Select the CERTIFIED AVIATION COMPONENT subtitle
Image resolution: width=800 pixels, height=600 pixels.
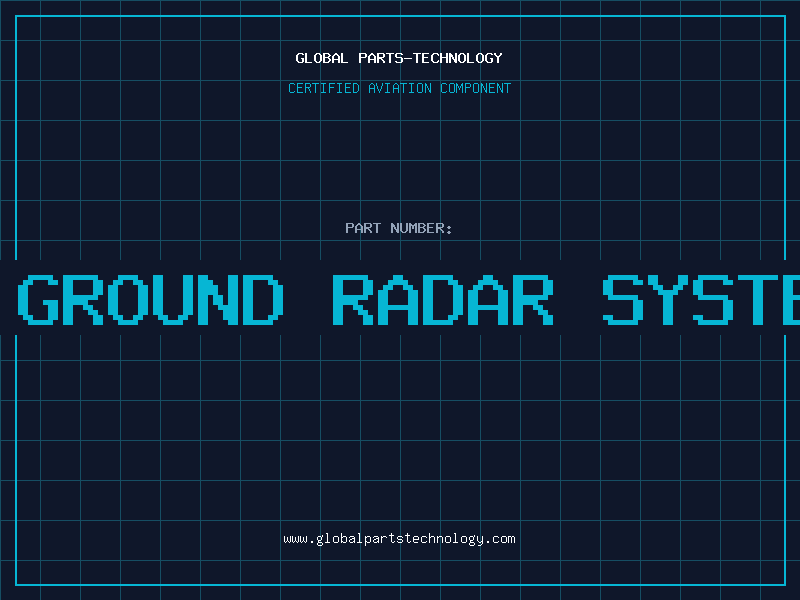click(399, 88)
